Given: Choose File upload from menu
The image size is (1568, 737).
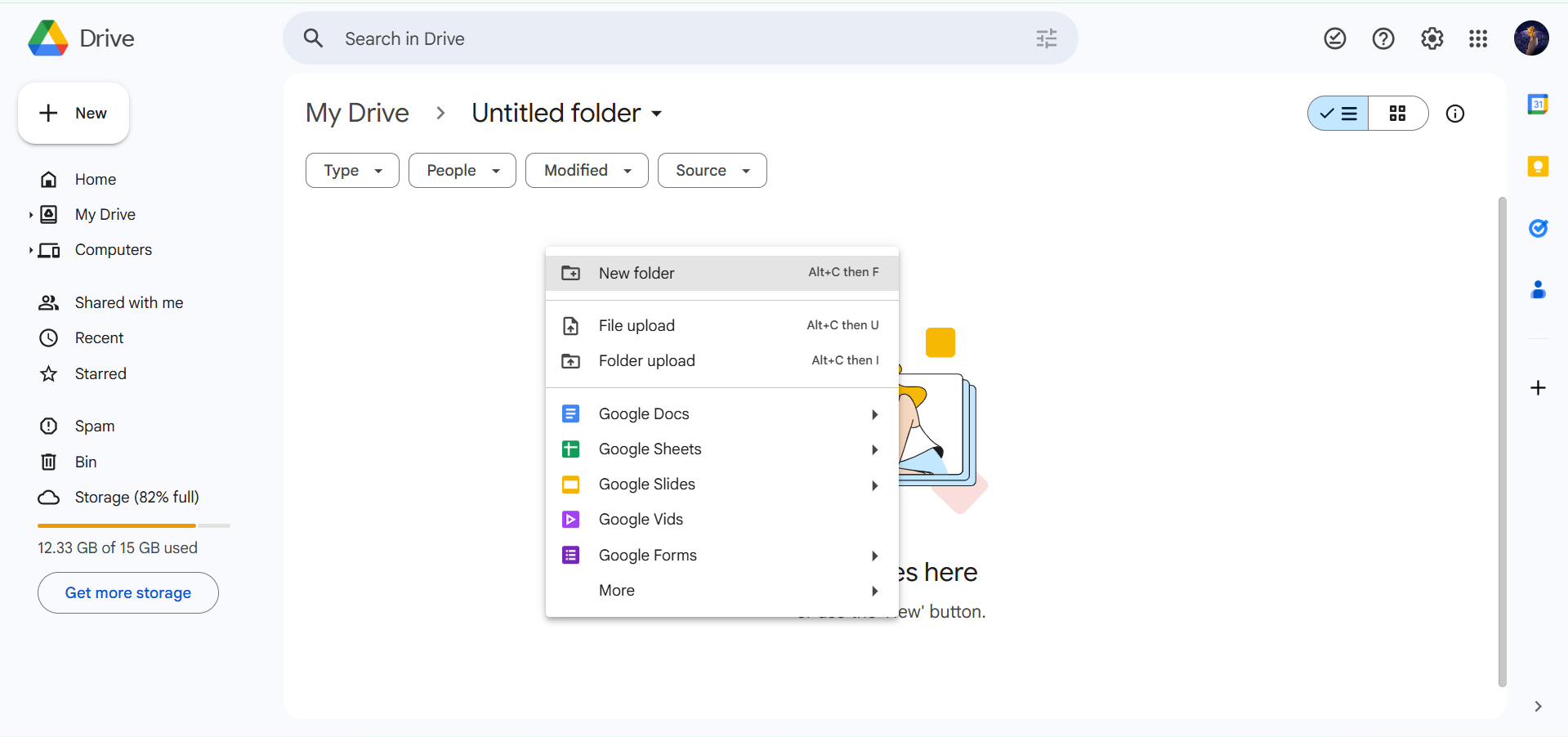Looking at the screenshot, I should [x=722, y=326].
